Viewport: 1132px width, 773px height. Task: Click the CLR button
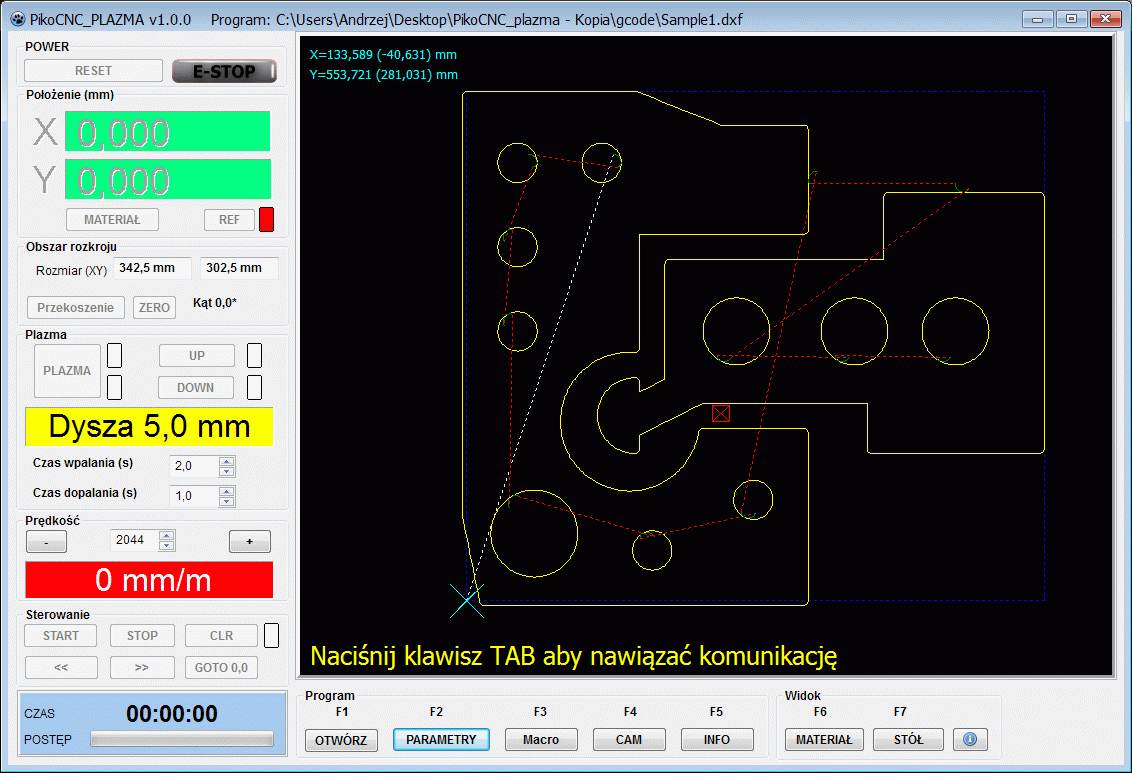[x=221, y=635]
